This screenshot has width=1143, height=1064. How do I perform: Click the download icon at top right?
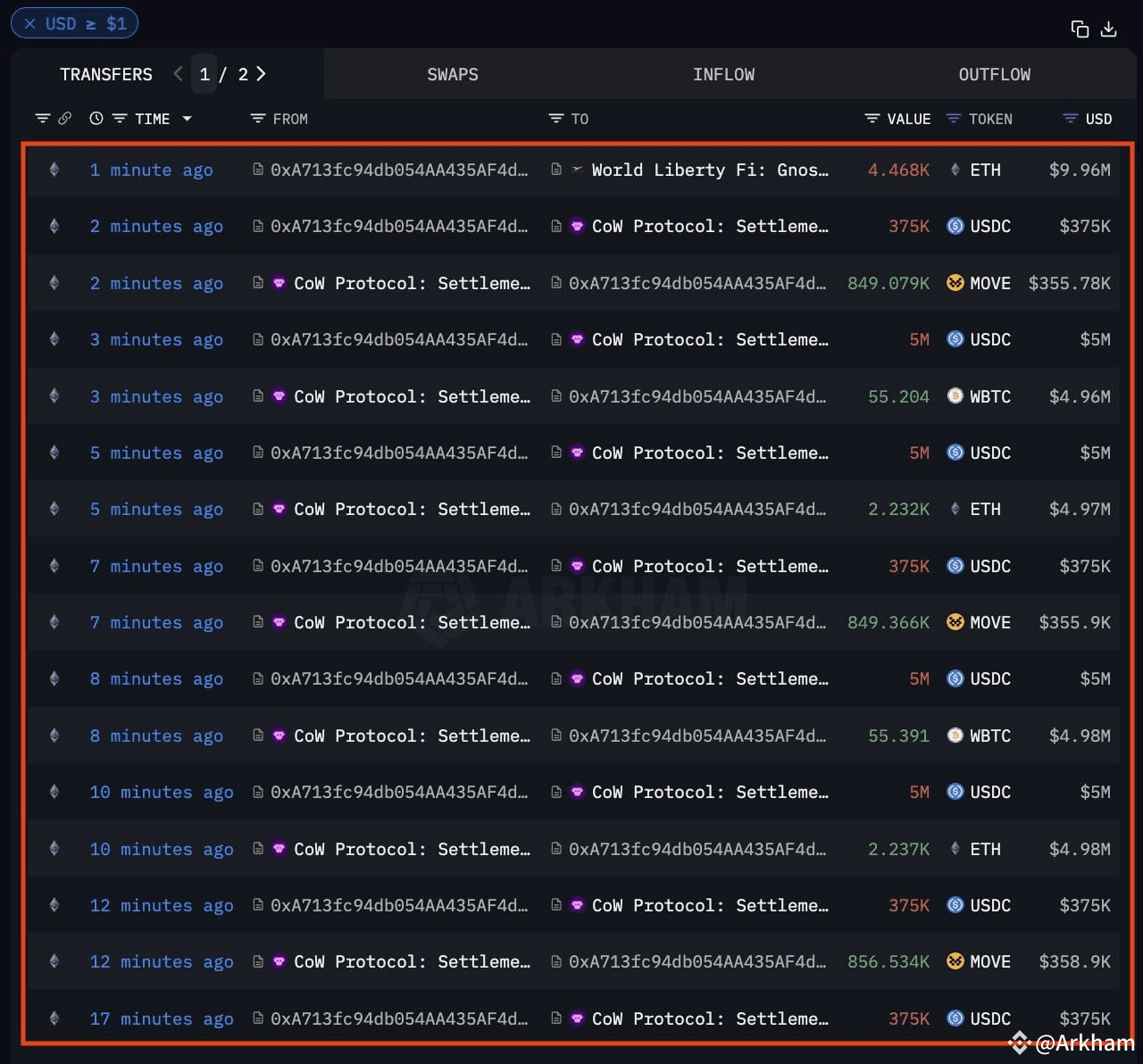click(x=1108, y=29)
